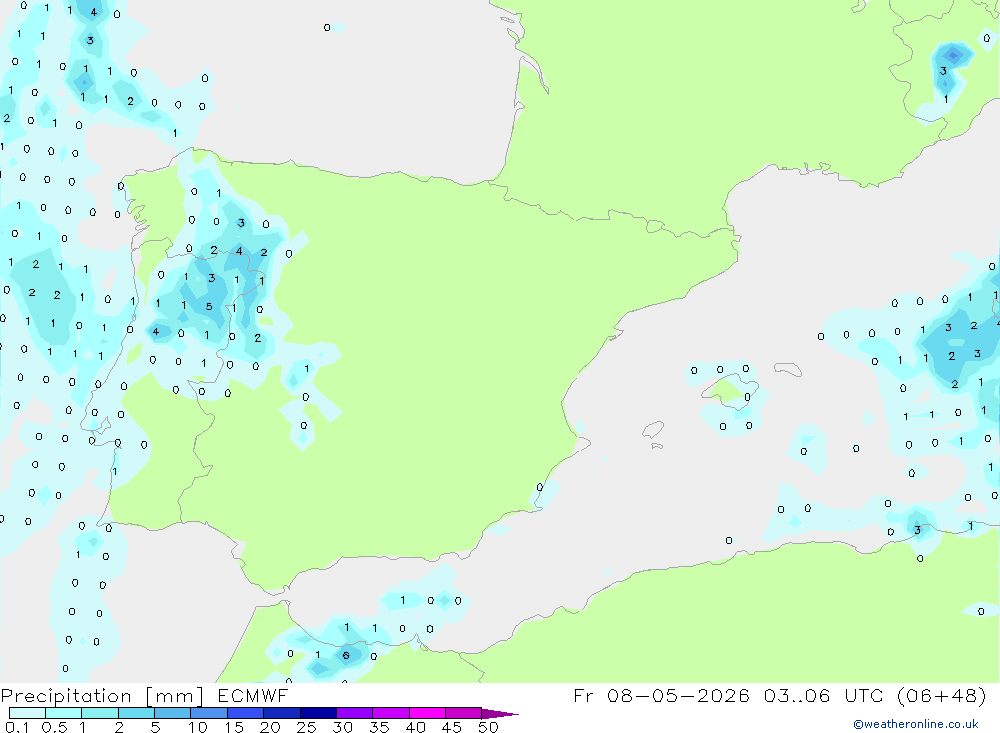This screenshot has height=733, width=1000.
Task: Click the "30" legend scale label
Action: 343,727
